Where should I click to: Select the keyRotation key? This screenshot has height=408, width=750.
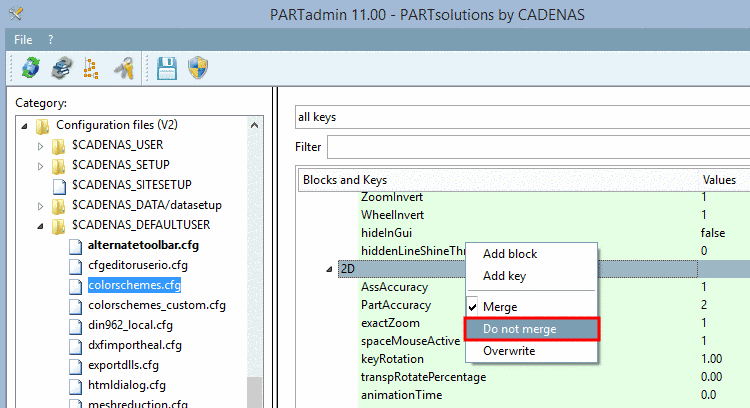coord(392,359)
